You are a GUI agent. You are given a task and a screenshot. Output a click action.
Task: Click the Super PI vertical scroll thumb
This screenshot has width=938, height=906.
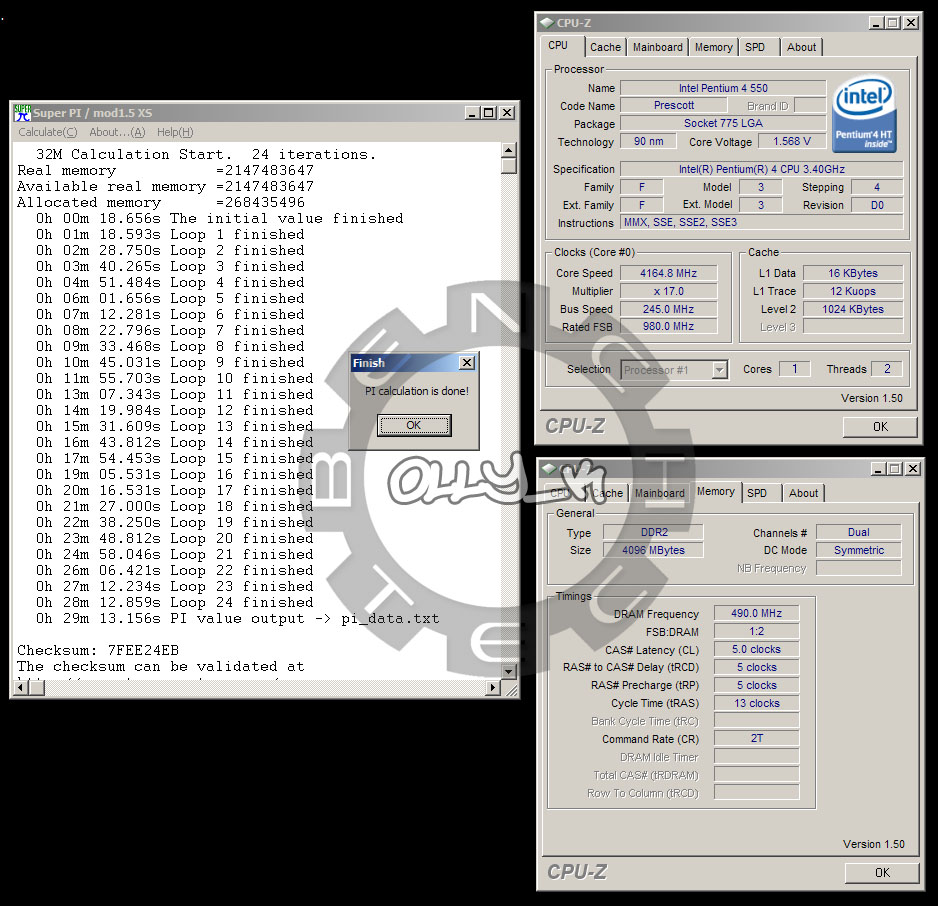[508, 165]
